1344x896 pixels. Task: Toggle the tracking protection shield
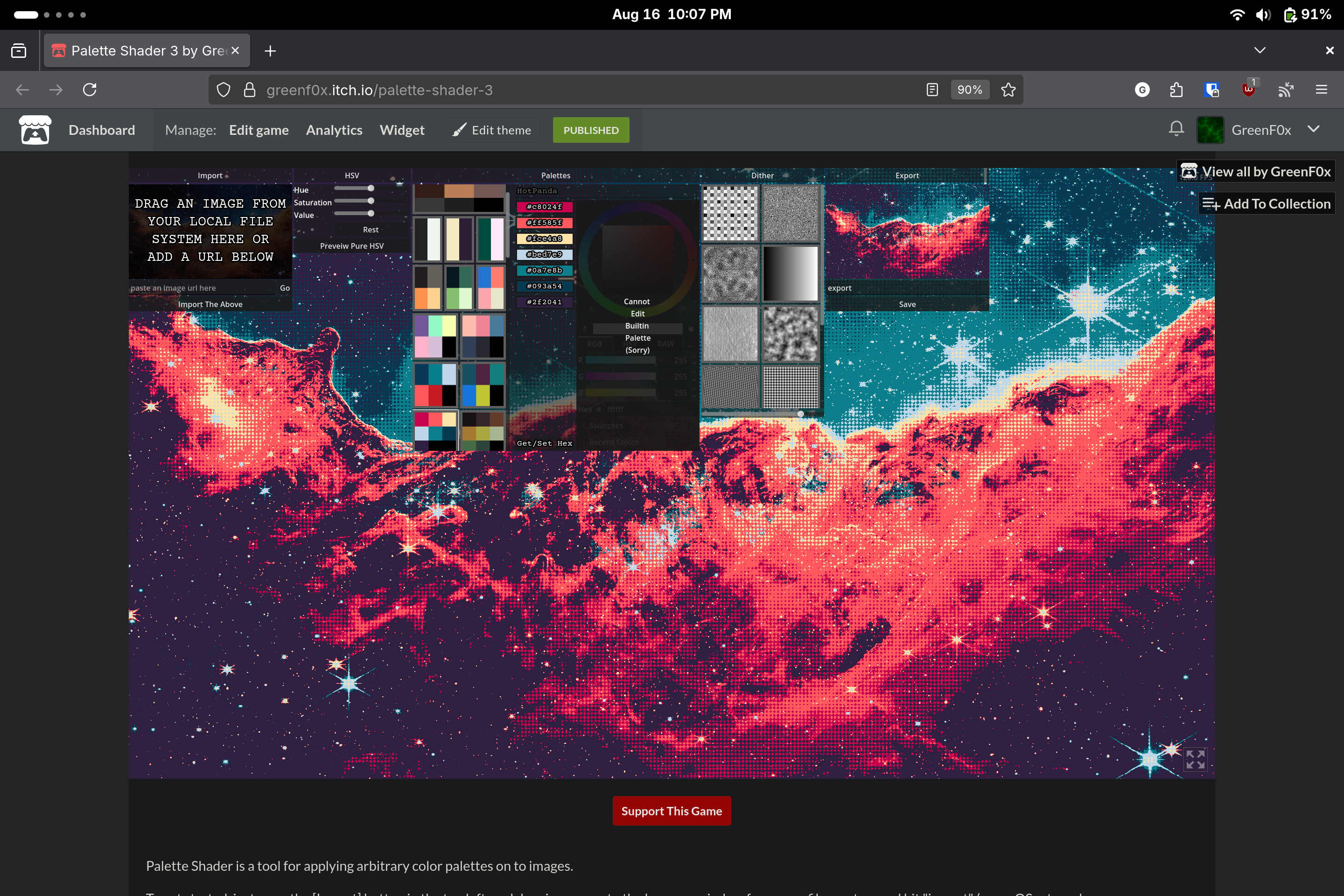point(224,89)
